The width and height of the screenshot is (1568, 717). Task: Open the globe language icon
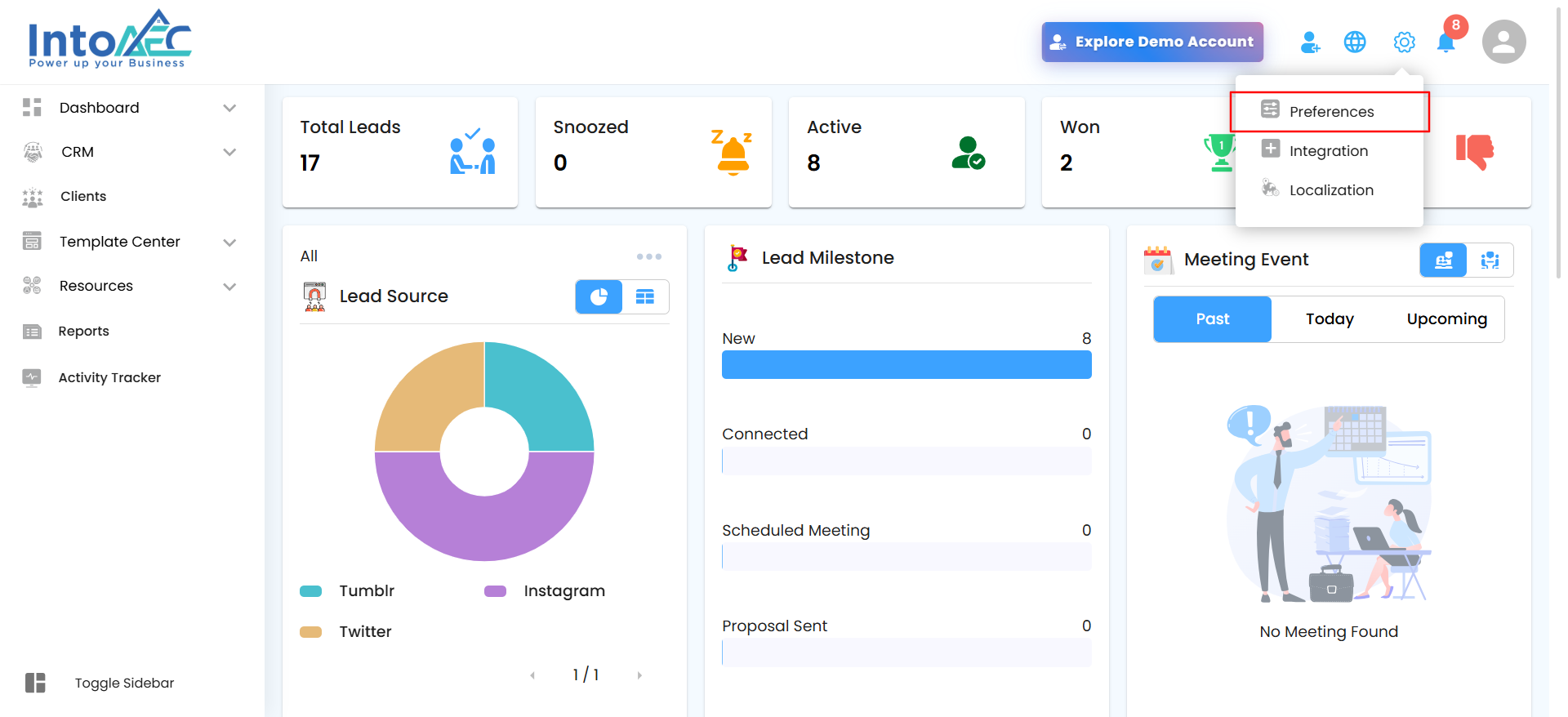point(1355,42)
